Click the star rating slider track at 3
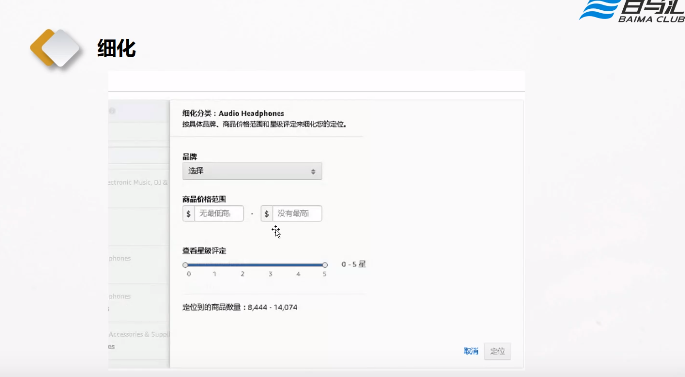This screenshot has width=685, height=377. [x=270, y=265]
